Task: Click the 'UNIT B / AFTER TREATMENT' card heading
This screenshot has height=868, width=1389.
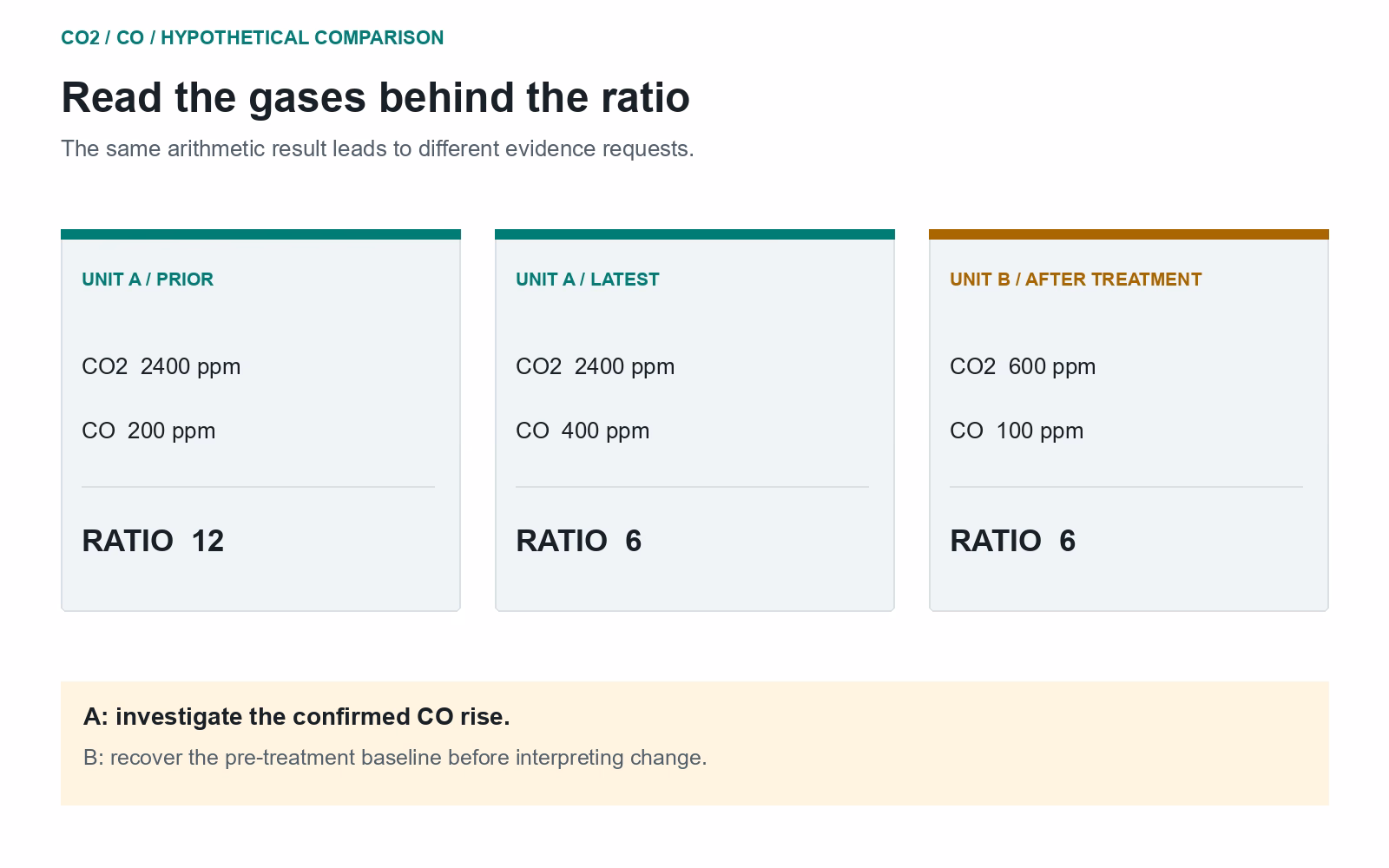Action: pyautogui.click(x=1076, y=279)
